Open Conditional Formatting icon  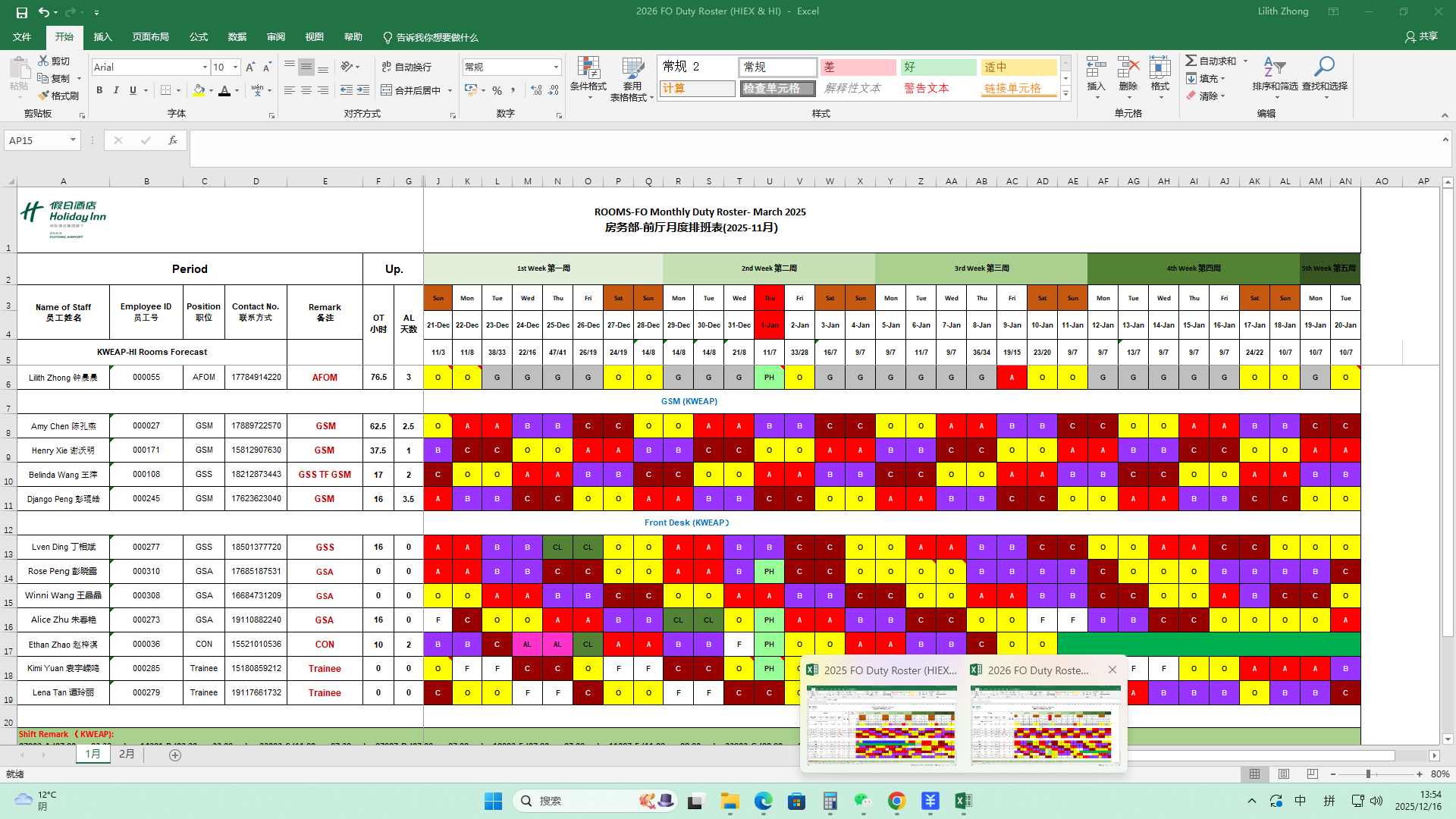[x=588, y=68]
